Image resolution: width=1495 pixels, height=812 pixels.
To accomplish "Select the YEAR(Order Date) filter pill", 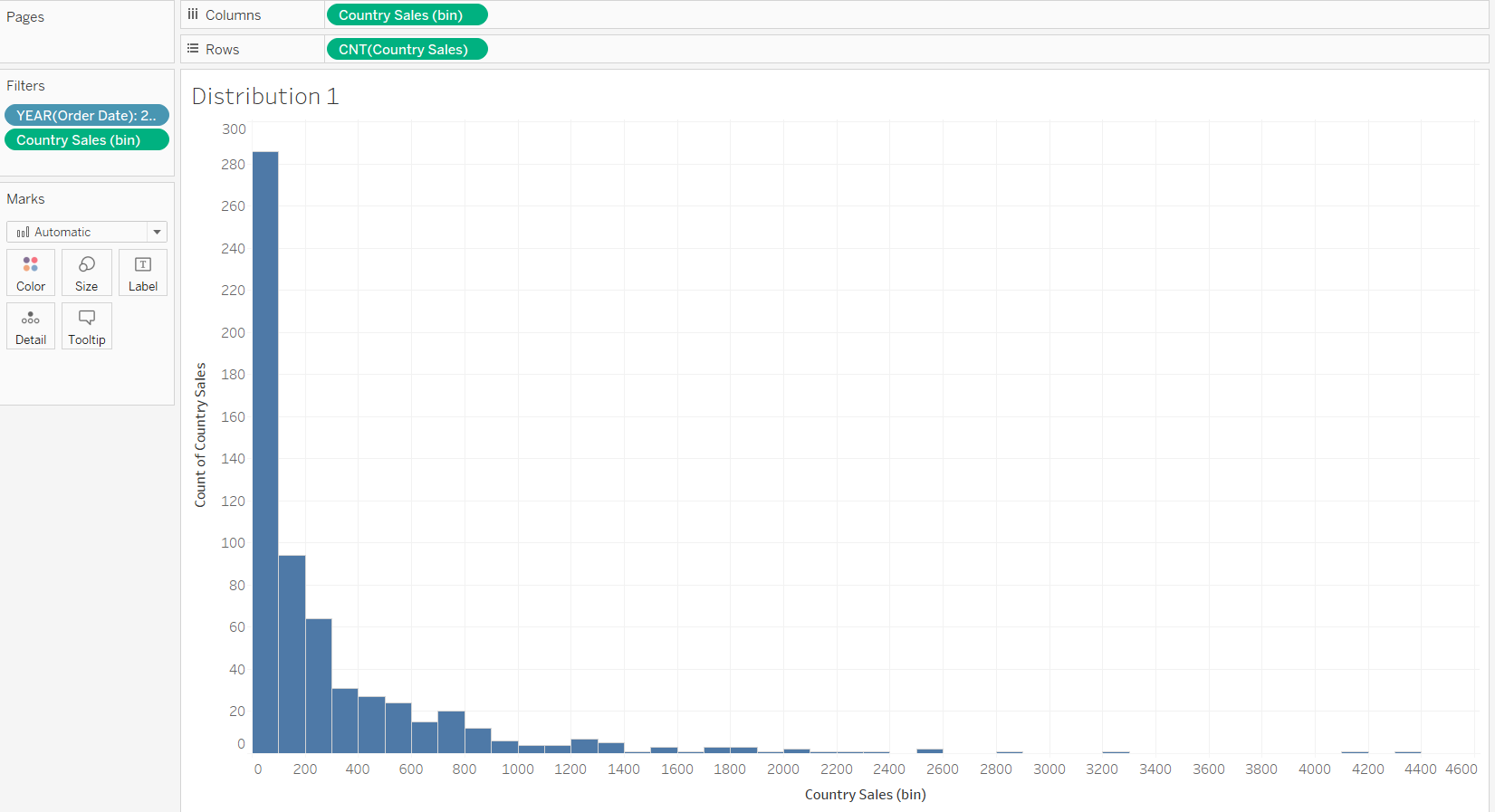I will click(x=86, y=115).
